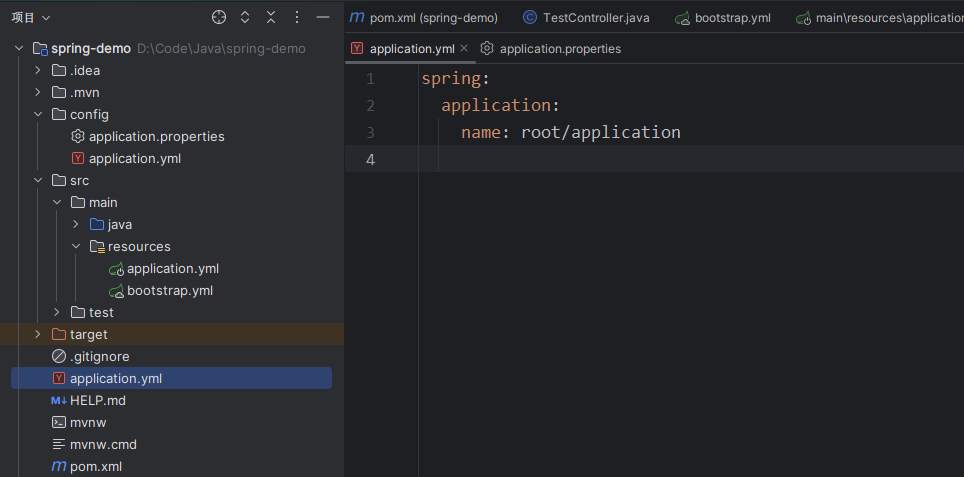Switch to the pom.xml (spring-demo) tab
The image size is (964, 477).
pos(424,17)
